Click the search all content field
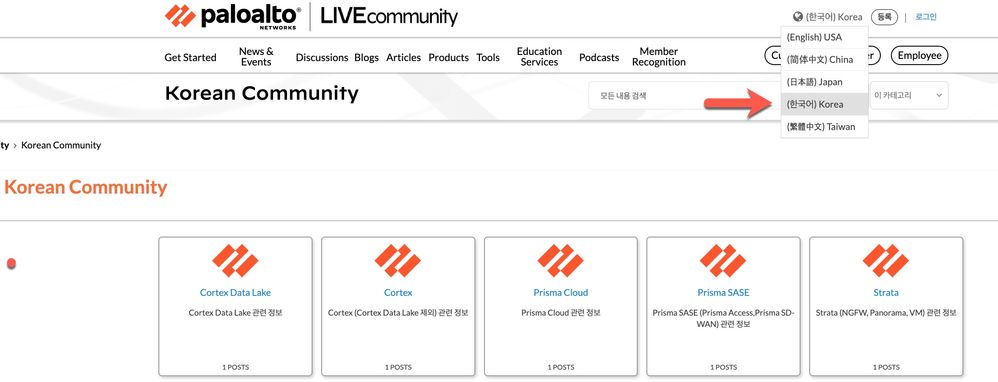Viewport: 998px width, 382px height. coord(684,96)
